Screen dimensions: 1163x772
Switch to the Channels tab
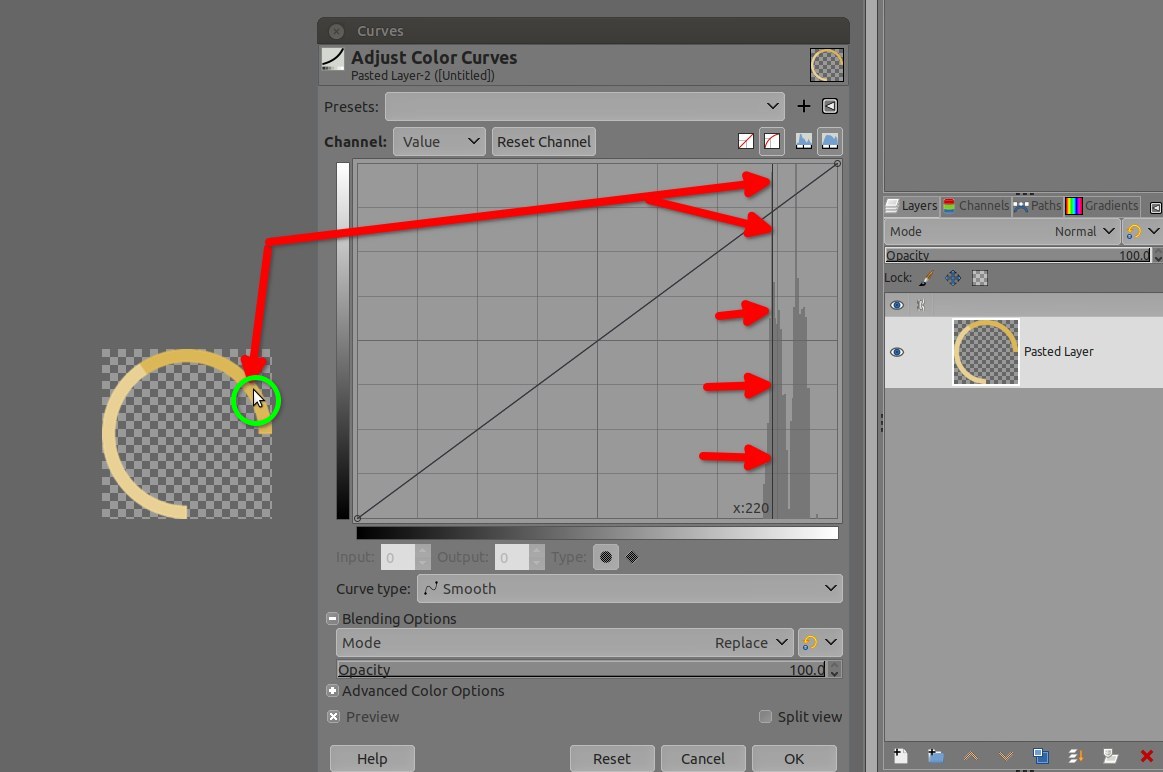[976, 206]
